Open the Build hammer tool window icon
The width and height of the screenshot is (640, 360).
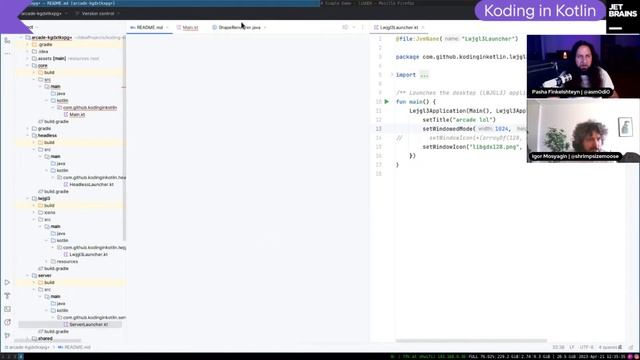pos(7,296)
